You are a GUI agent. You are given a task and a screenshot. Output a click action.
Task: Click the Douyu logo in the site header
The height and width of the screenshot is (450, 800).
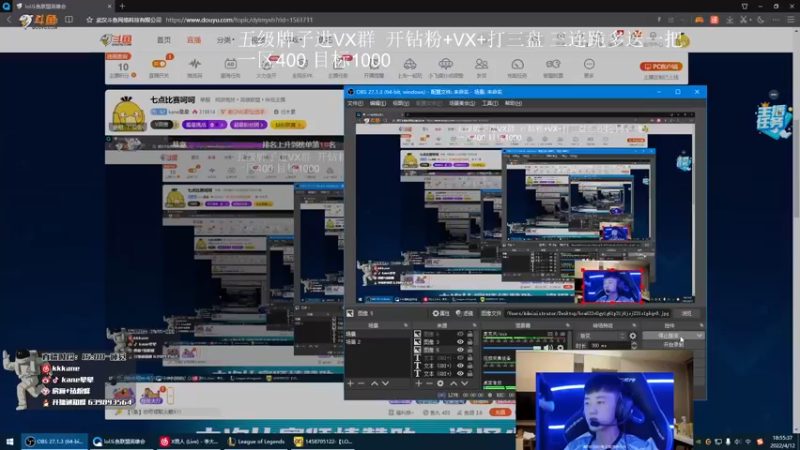point(116,40)
